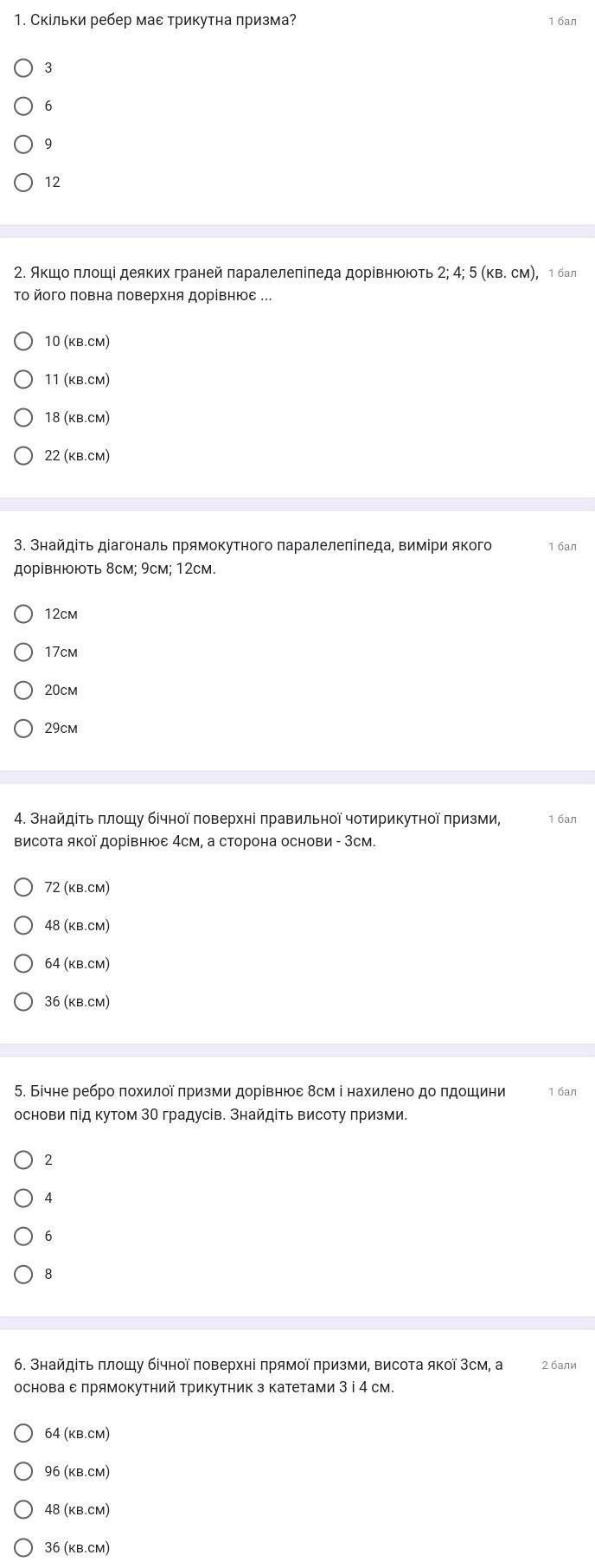
Task: Pick 11 (кв.см) option
Action: pyautogui.click(x=24, y=379)
